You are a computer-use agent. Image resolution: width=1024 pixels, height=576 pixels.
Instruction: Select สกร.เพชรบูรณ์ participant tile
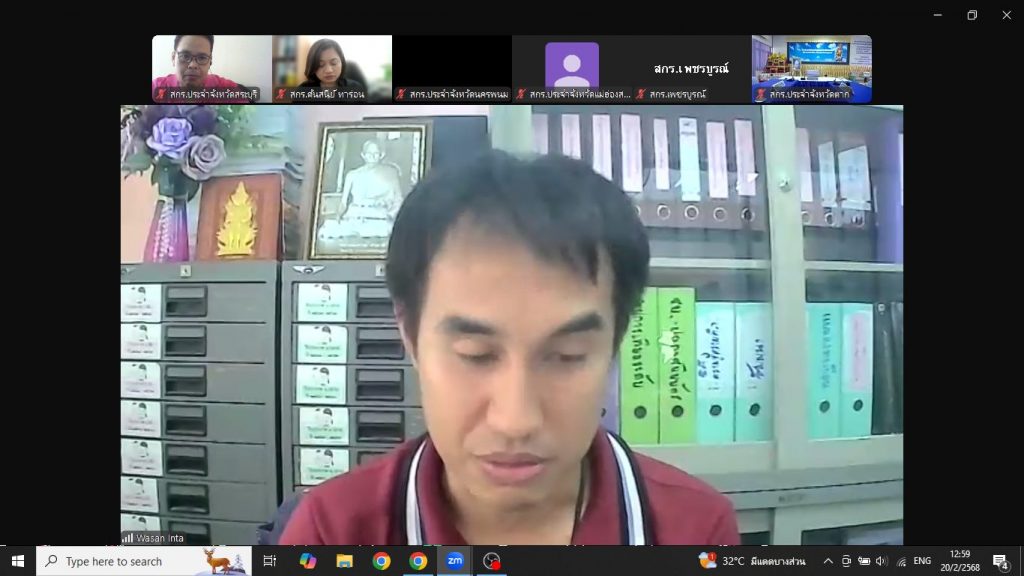click(x=691, y=68)
